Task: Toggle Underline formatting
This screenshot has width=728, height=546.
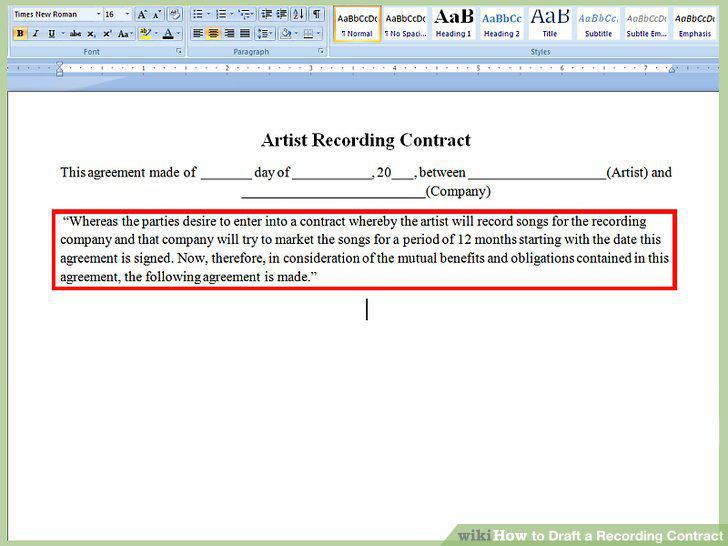Action: coord(51,33)
